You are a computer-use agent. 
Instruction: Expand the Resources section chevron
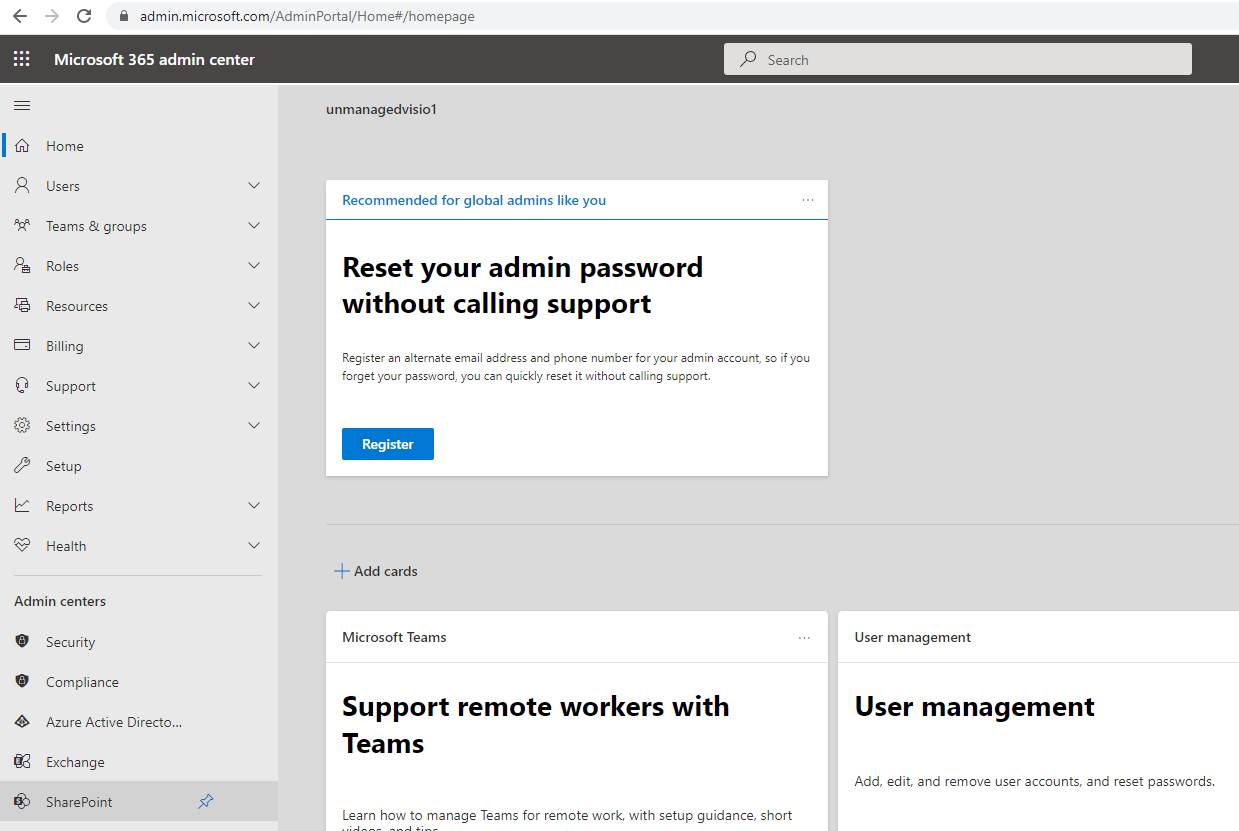(x=254, y=305)
